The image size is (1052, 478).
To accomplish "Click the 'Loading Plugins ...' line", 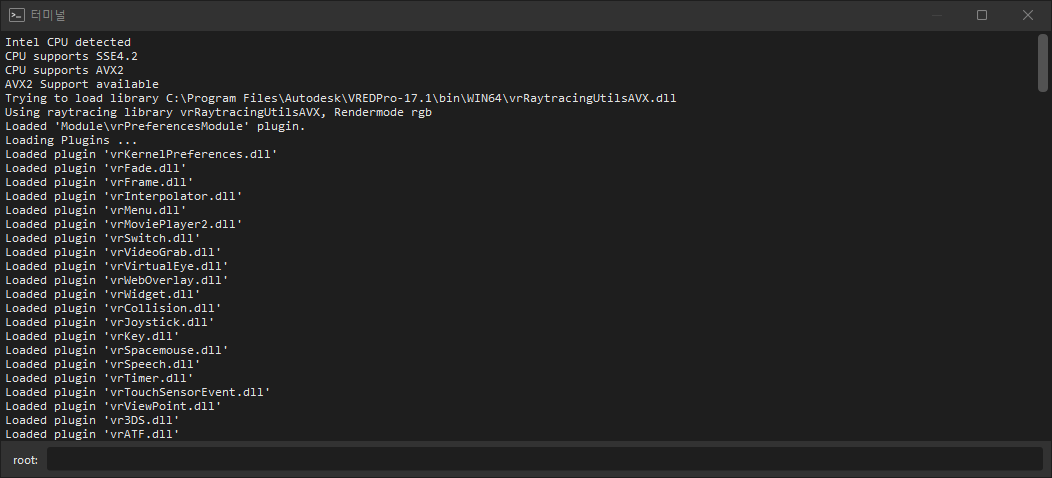I will pos(71,140).
